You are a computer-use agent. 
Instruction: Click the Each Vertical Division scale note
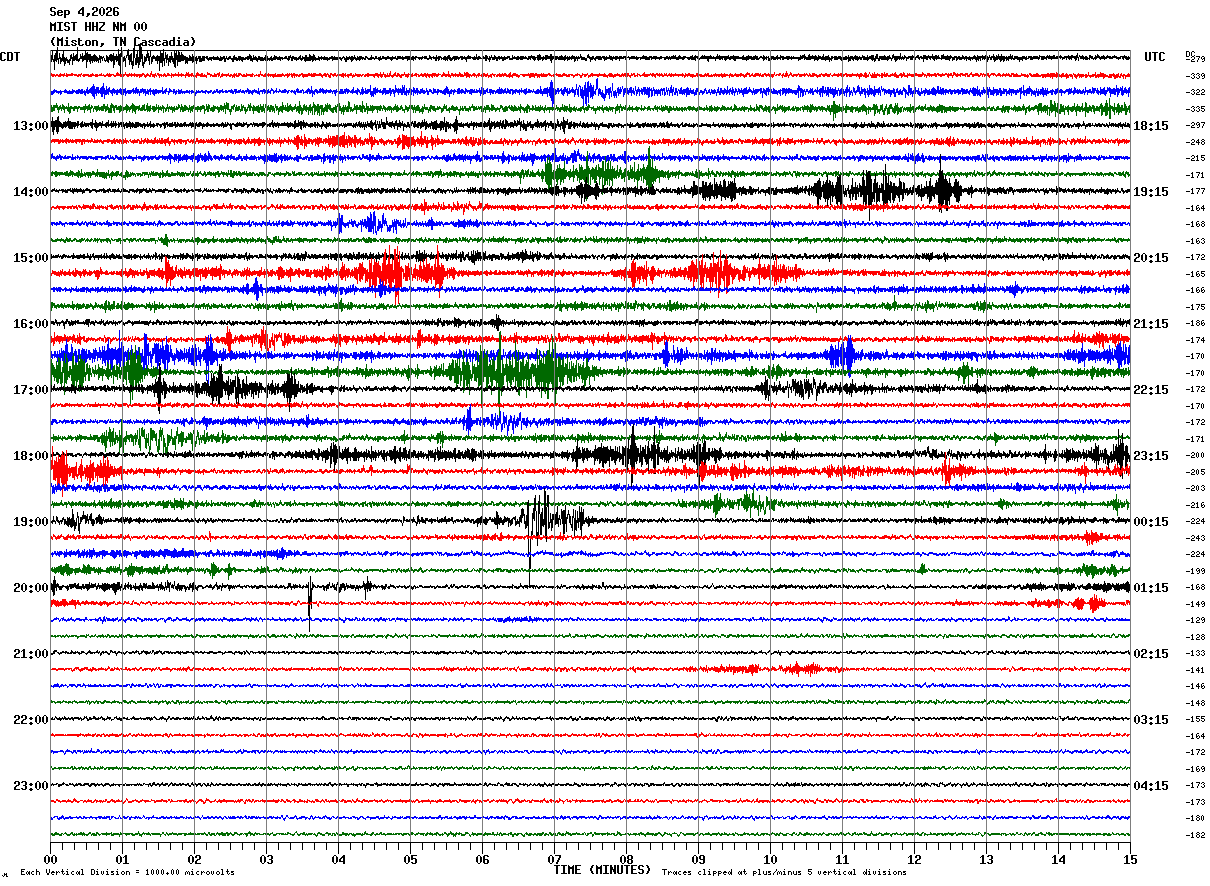(x=127, y=873)
